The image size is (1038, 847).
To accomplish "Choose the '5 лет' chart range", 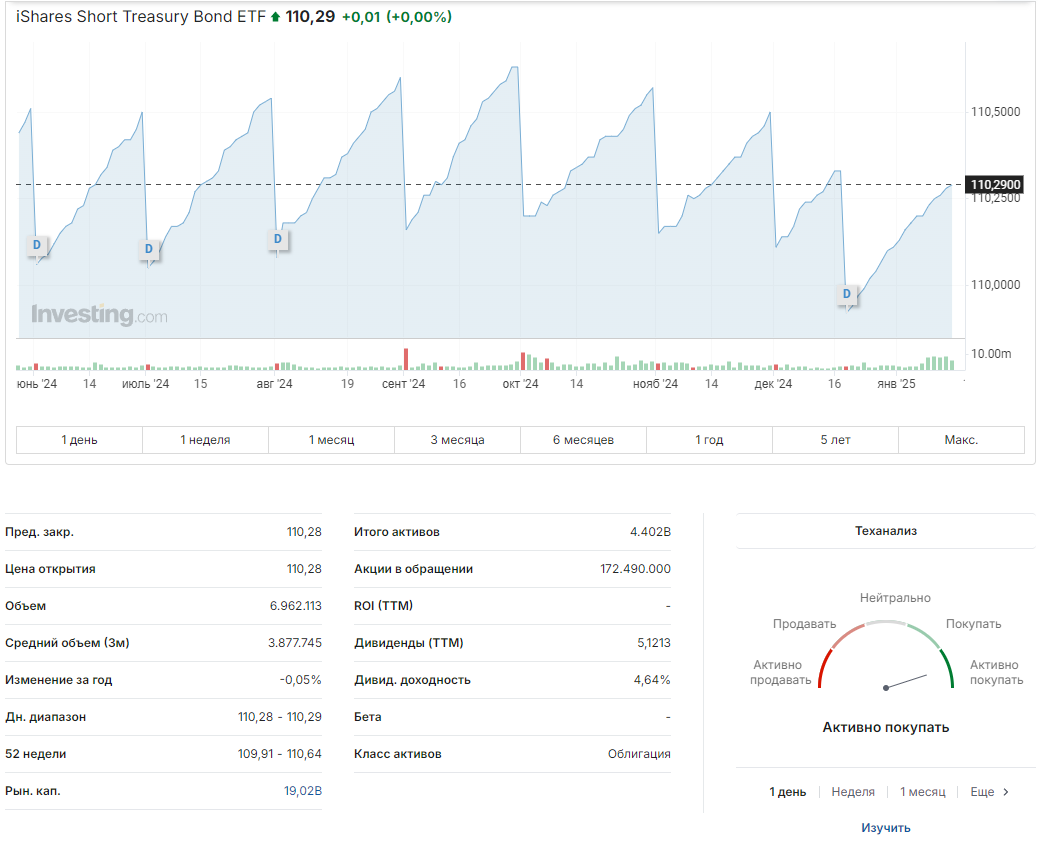I will coord(835,440).
